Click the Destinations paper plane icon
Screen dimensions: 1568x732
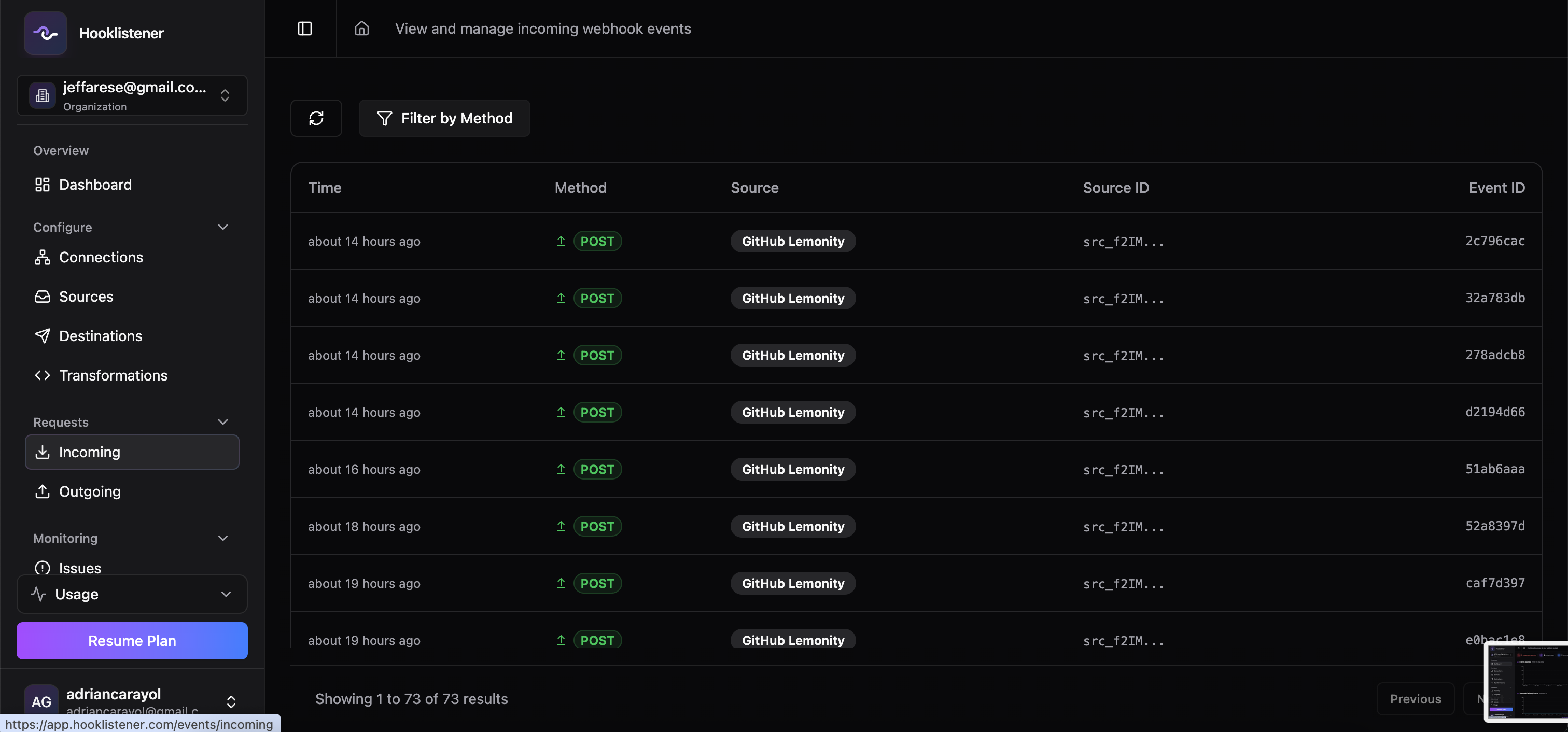pos(42,336)
